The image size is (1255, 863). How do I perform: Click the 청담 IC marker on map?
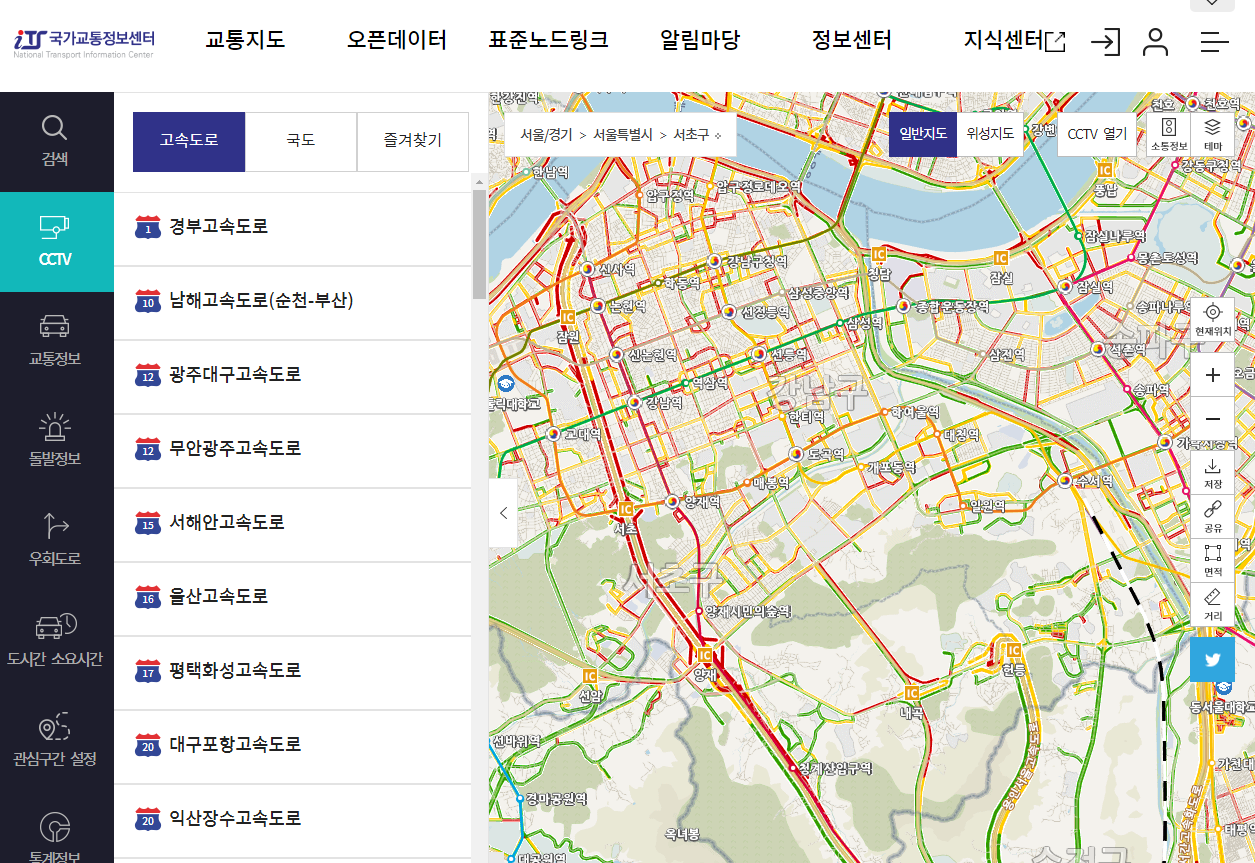point(878,255)
